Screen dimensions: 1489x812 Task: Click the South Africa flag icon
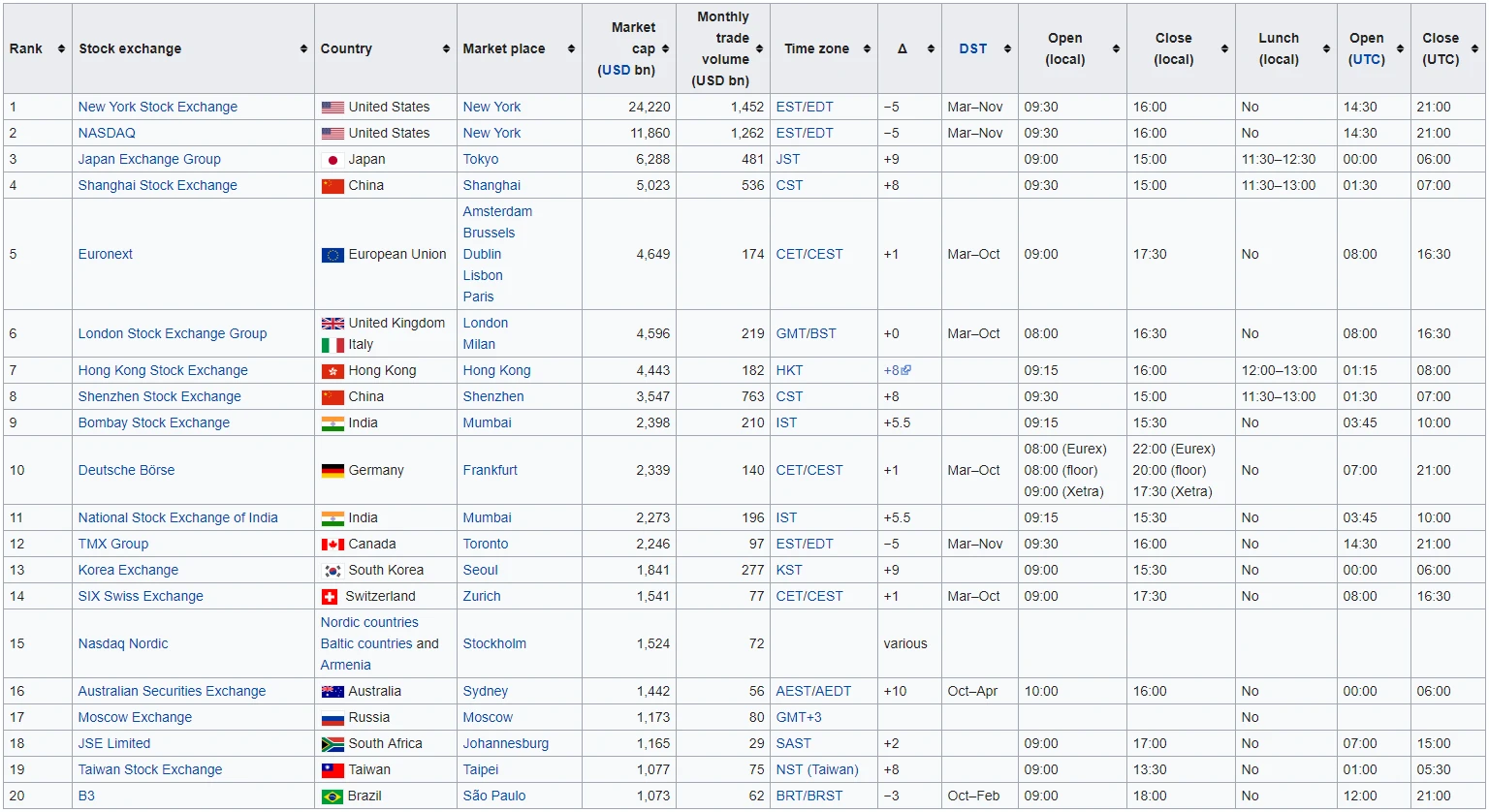pos(333,744)
